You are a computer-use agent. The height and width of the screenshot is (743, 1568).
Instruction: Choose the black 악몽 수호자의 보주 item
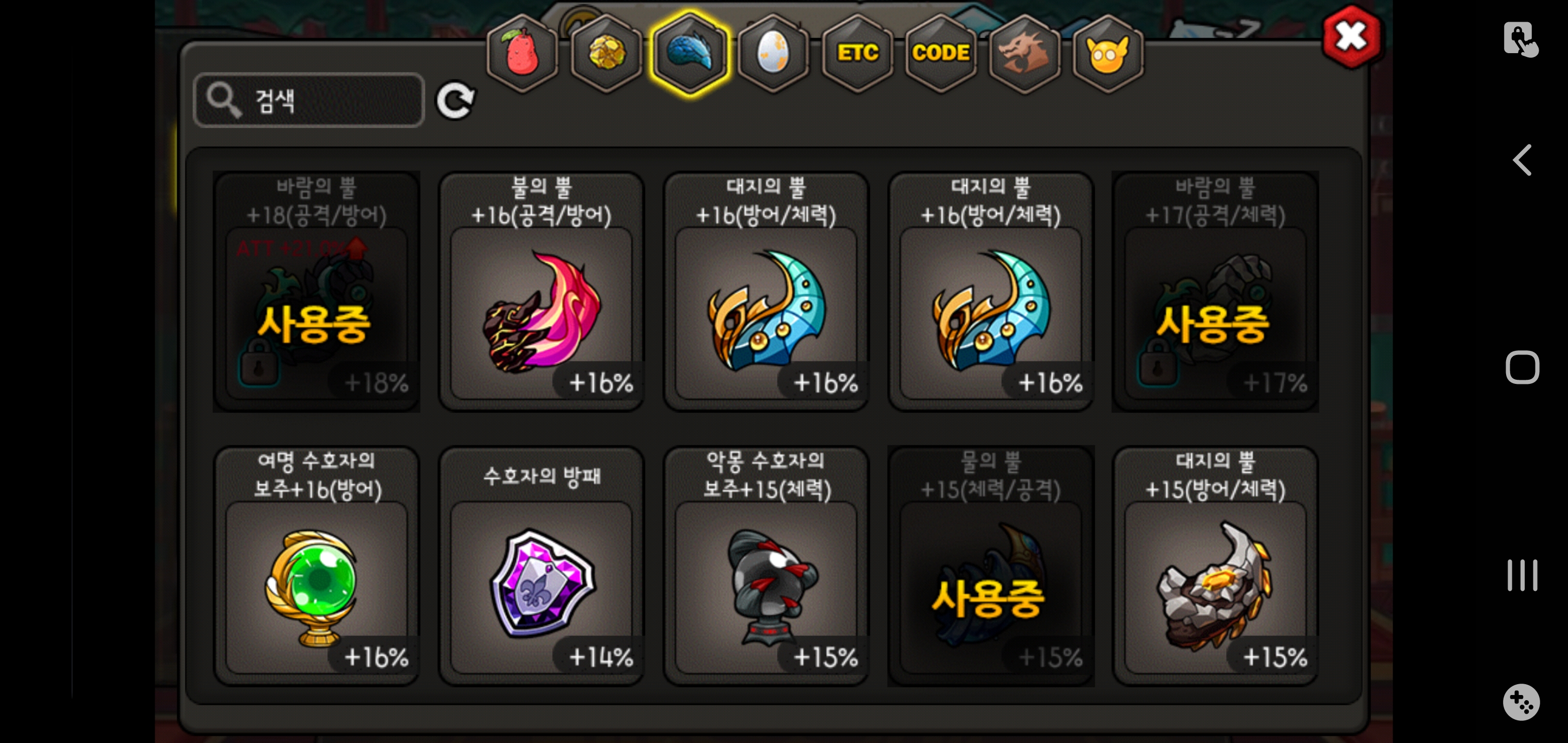click(766, 566)
